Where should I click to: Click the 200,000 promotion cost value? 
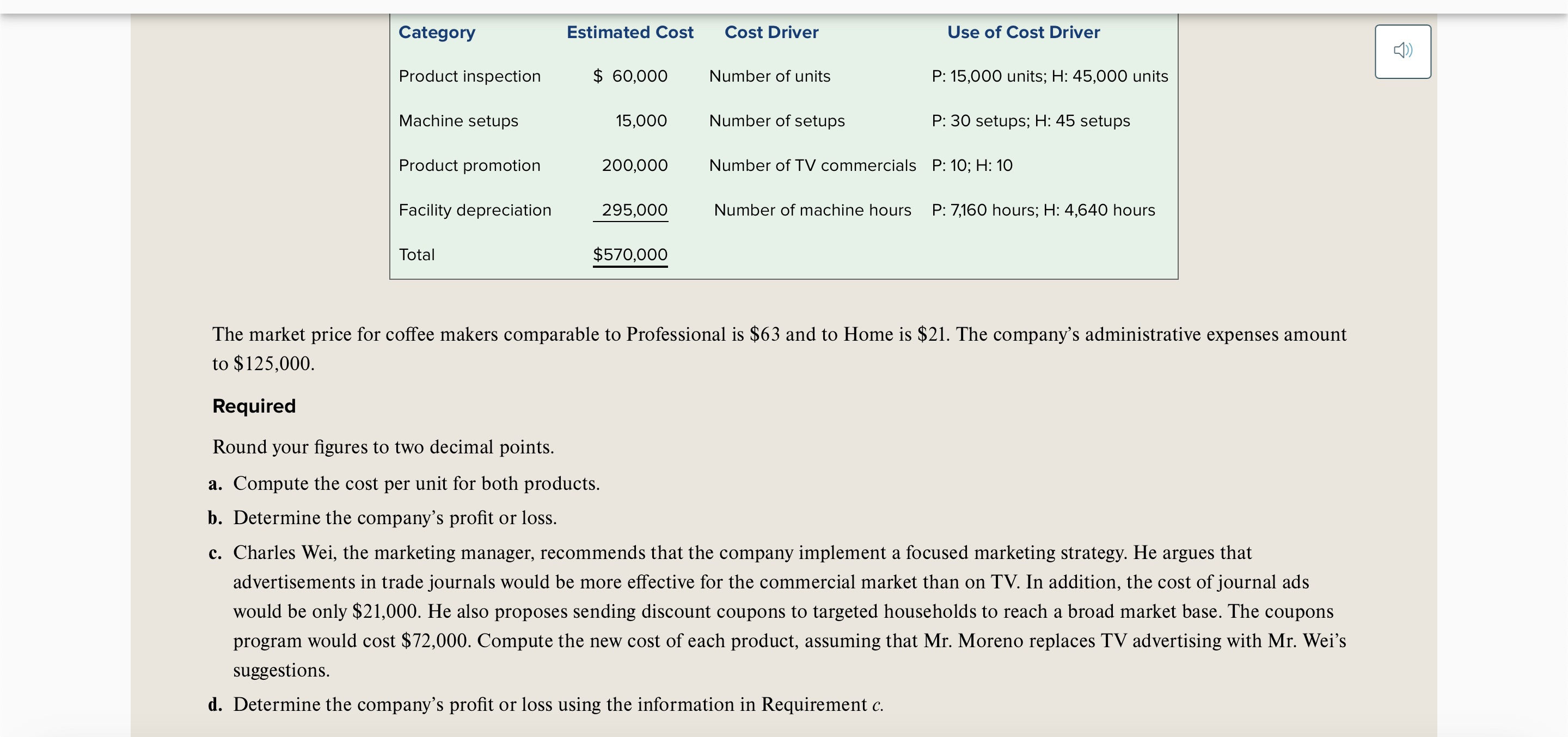coord(634,165)
